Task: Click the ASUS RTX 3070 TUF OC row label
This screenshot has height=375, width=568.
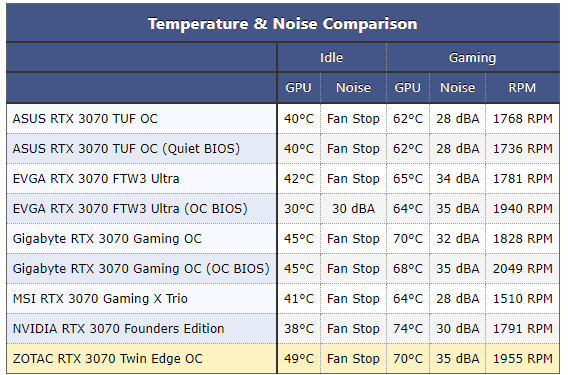Action: pos(85,119)
